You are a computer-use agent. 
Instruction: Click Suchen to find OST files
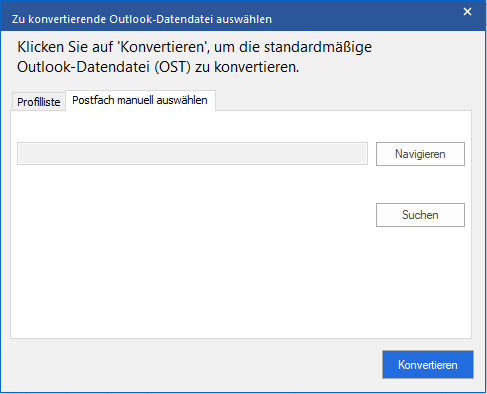click(x=420, y=215)
